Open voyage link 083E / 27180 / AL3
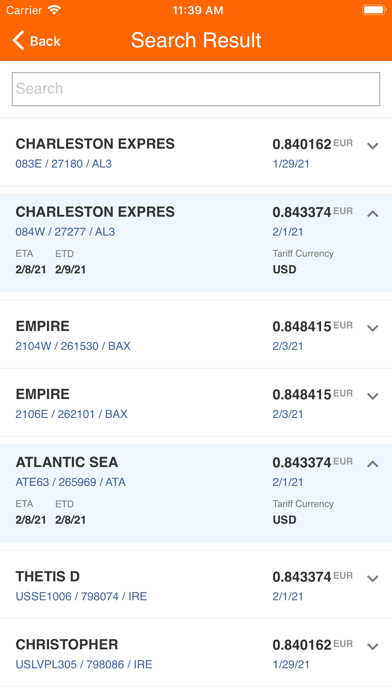 click(x=63, y=164)
